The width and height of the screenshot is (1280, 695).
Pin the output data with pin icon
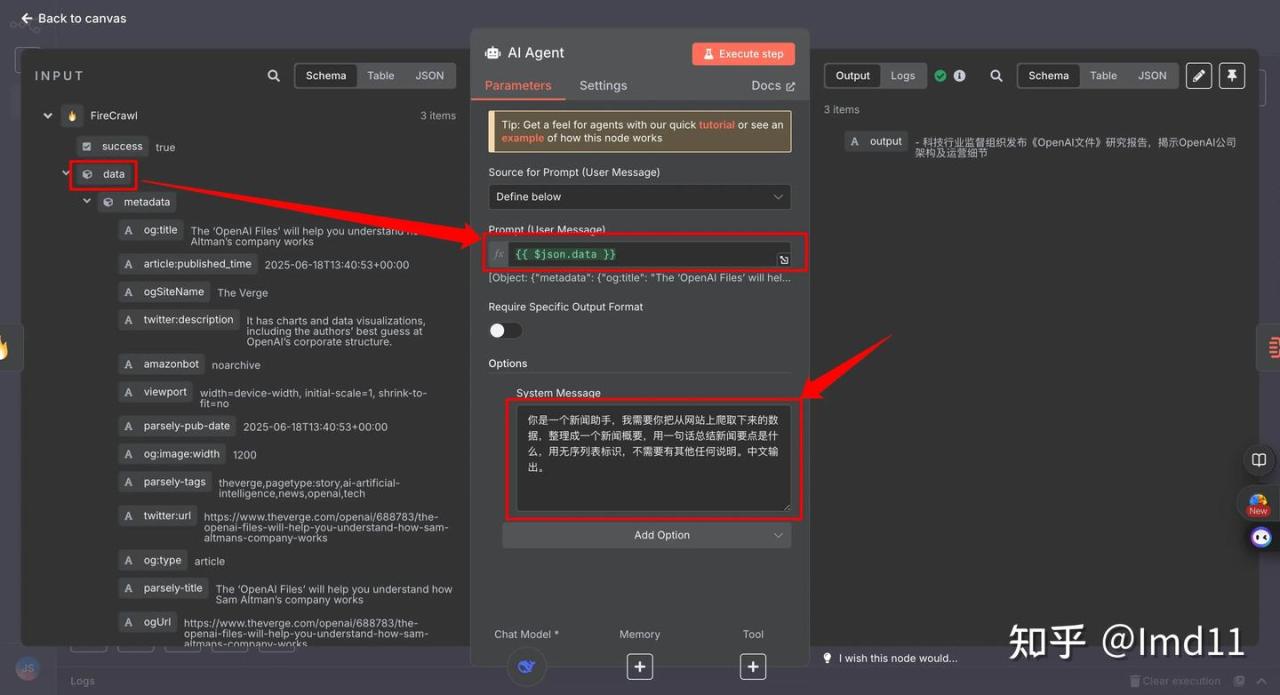[1232, 76]
